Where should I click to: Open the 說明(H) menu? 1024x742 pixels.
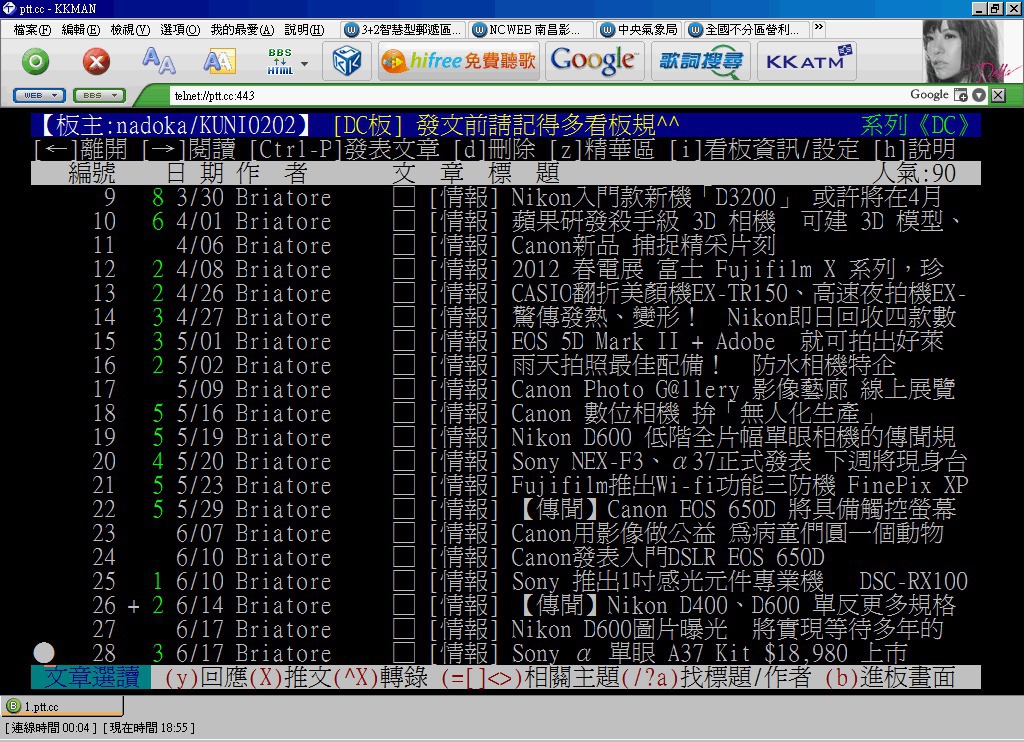coord(304,30)
